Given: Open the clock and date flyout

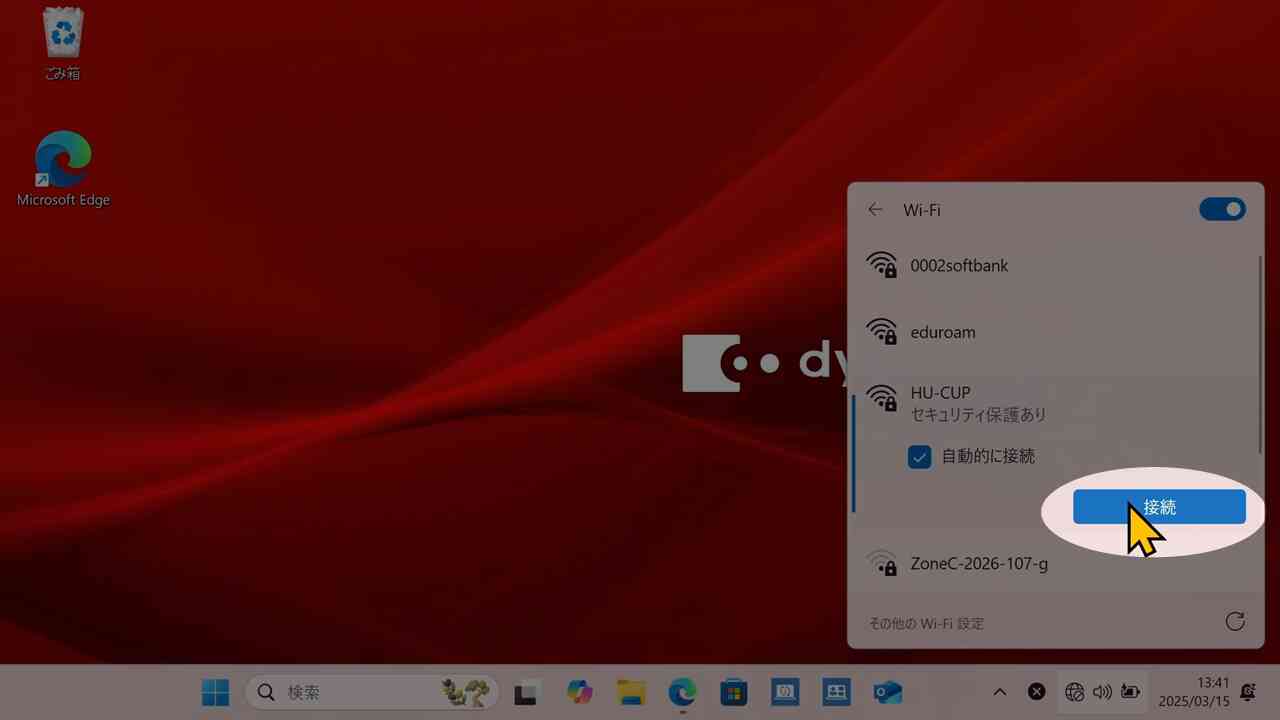Looking at the screenshot, I should coord(1194,692).
